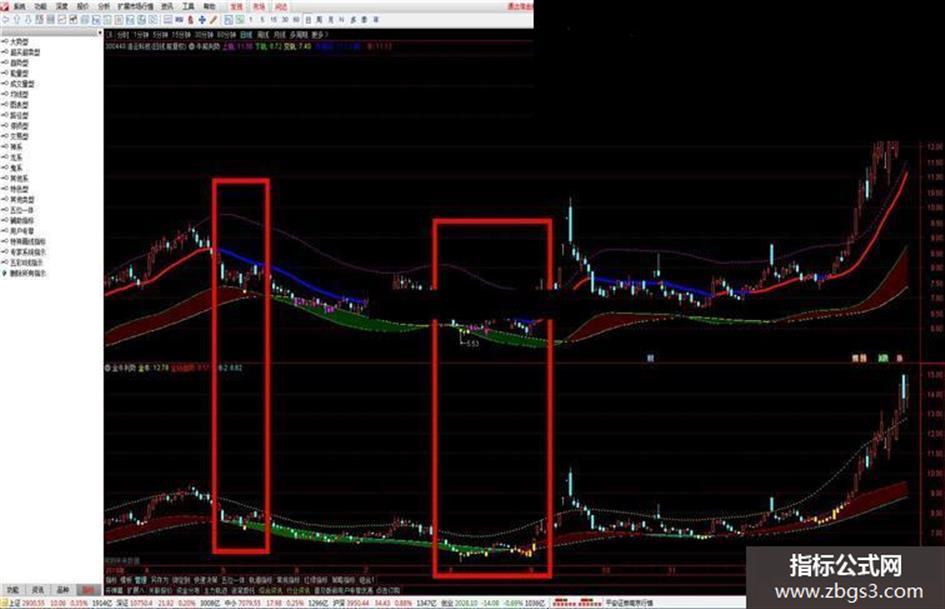Expand the 趋势型 tree node

[19, 63]
